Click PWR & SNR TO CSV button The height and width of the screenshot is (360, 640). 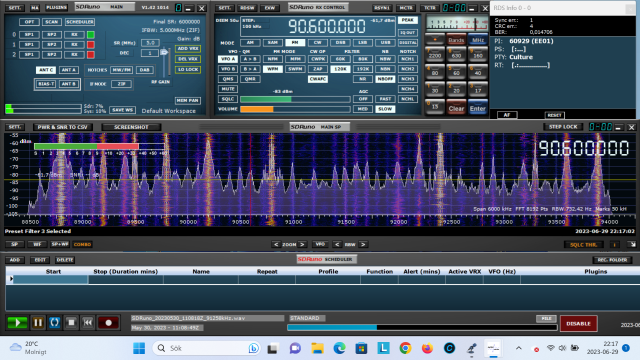62,127
